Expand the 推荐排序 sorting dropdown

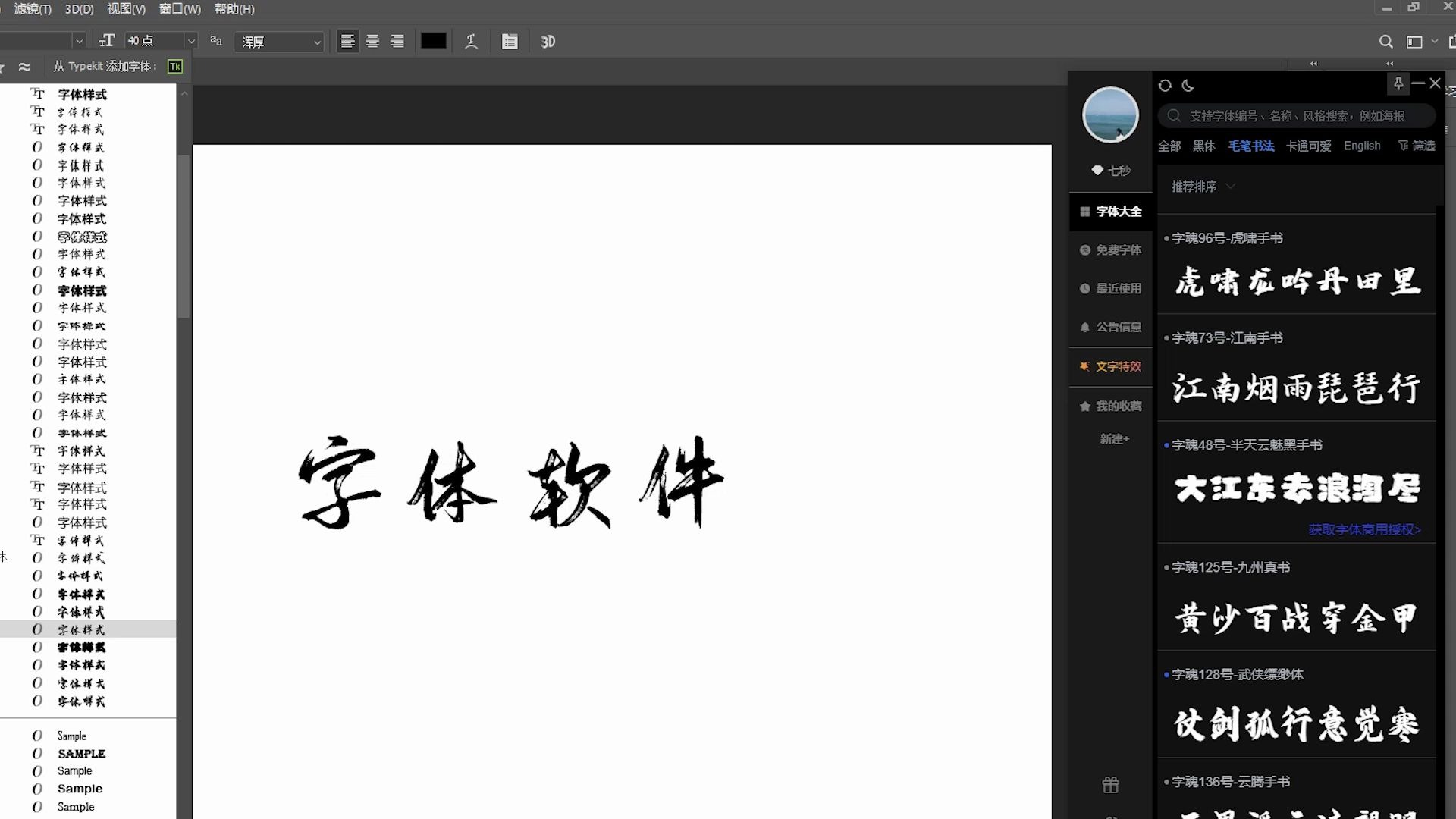(x=1201, y=186)
